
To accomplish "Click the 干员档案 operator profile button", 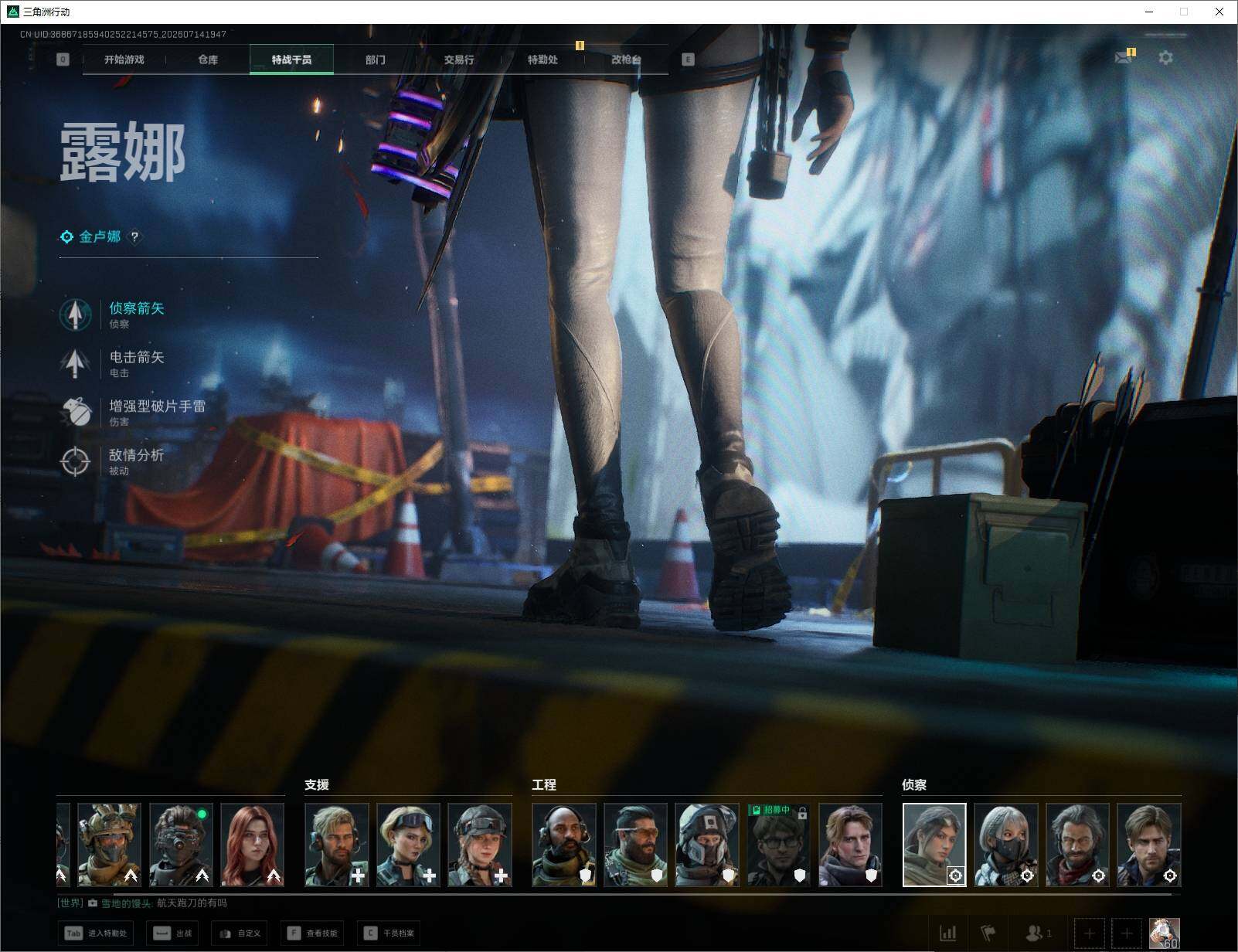I will [389, 933].
